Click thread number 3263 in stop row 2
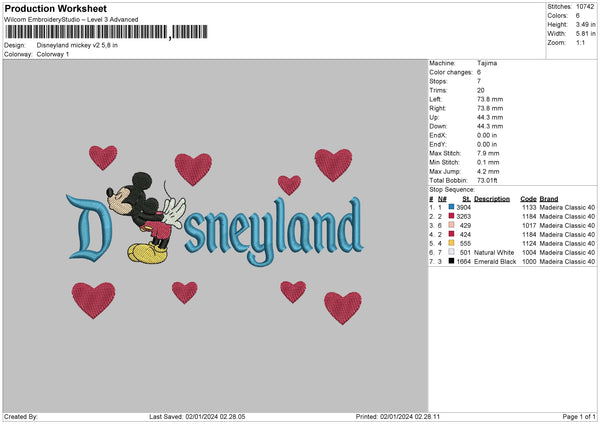Image resolution: width=600 pixels, height=424 pixels. click(463, 217)
